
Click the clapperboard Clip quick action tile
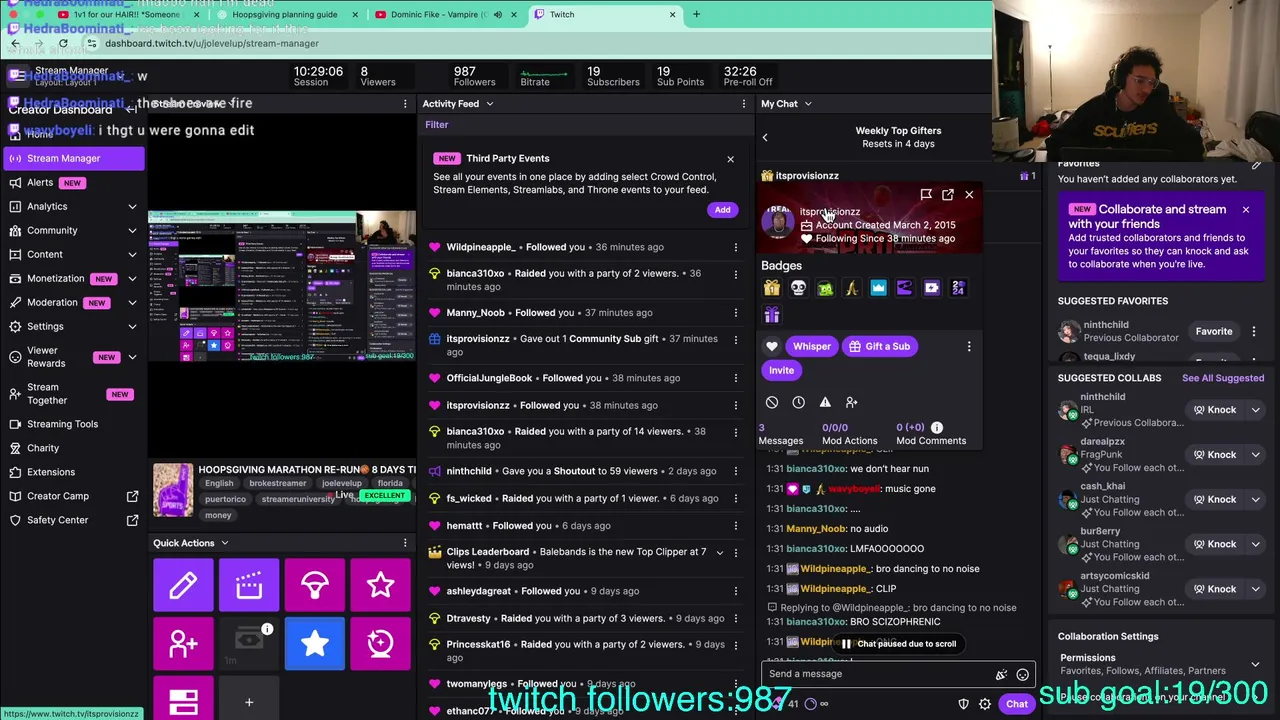pos(249,585)
